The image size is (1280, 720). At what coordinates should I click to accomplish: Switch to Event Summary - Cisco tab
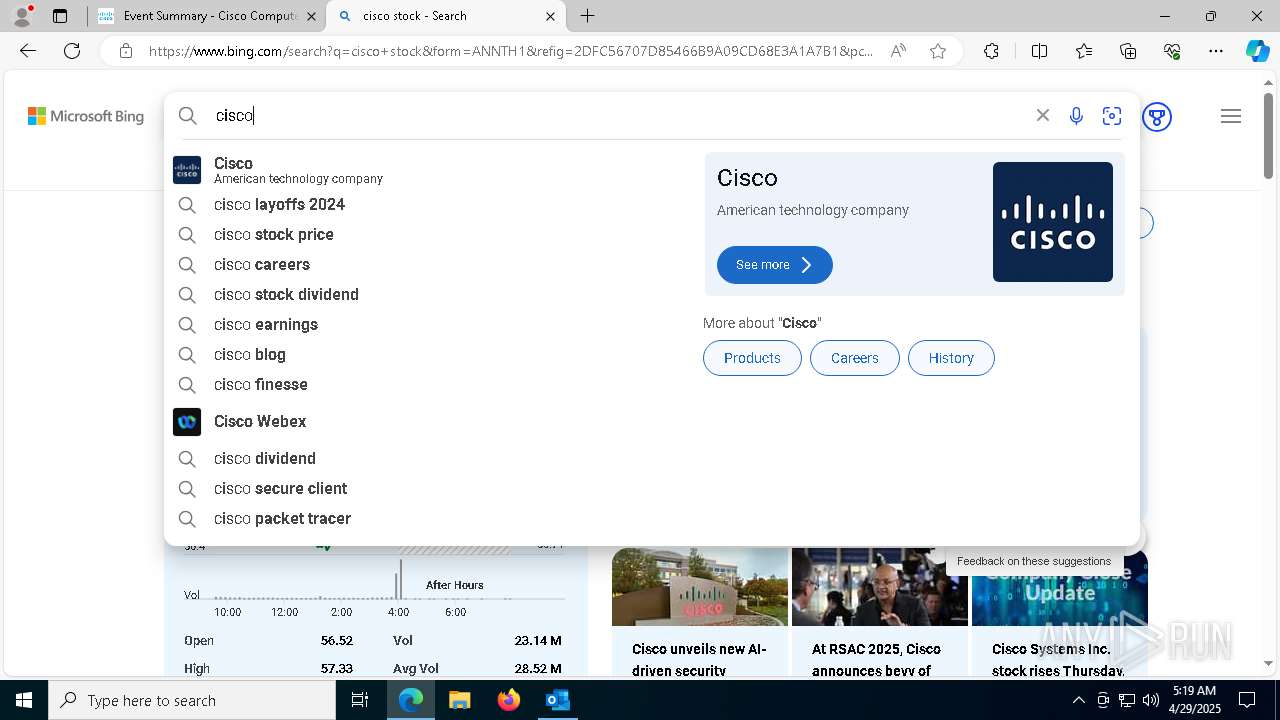(207, 16)
